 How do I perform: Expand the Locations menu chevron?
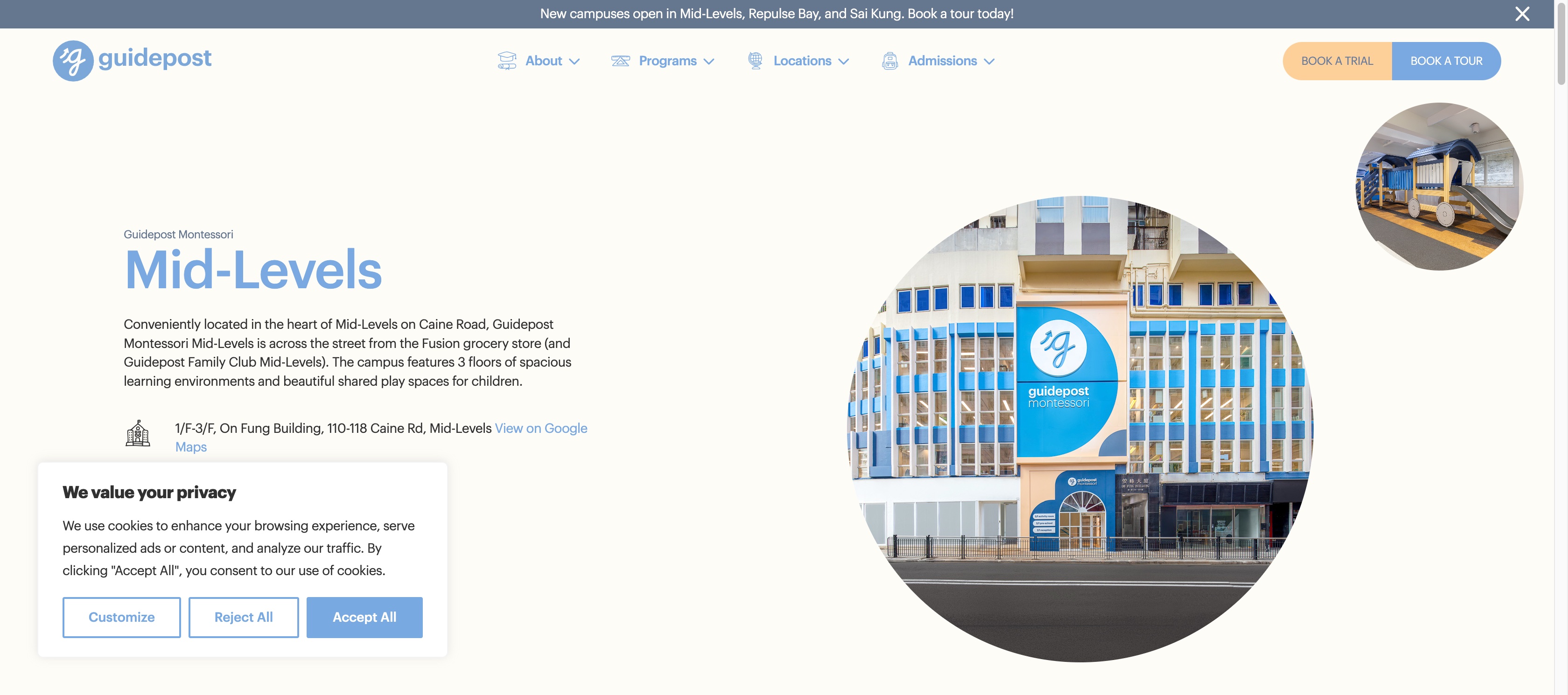(x=843, y=62)
